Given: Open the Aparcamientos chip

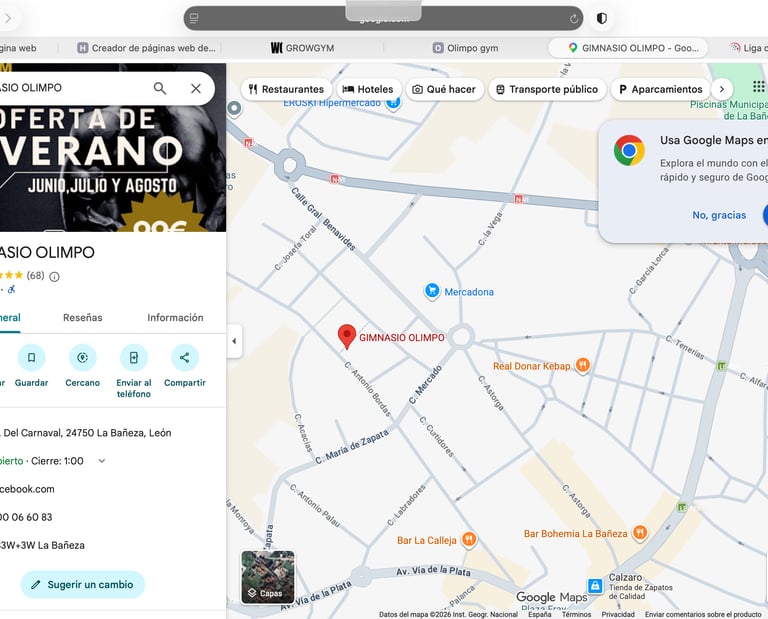Looking at the screenshot, I should click(x=661, y=89).
